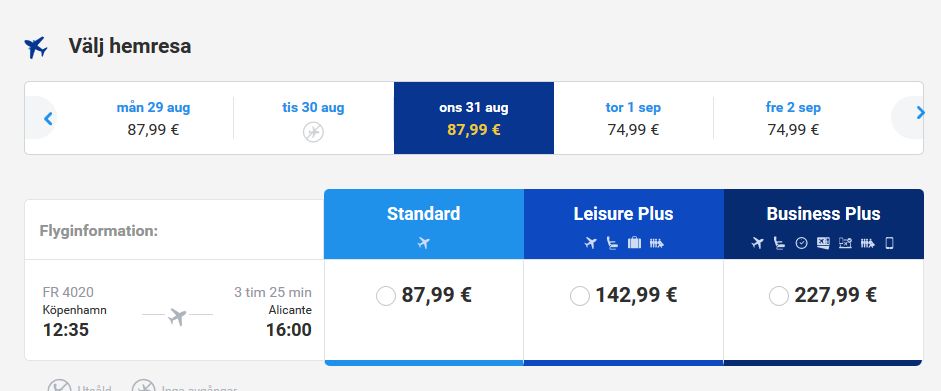Show earlier dates with left chevron
The height and width of the screenshot is (391, 941).
48,118
